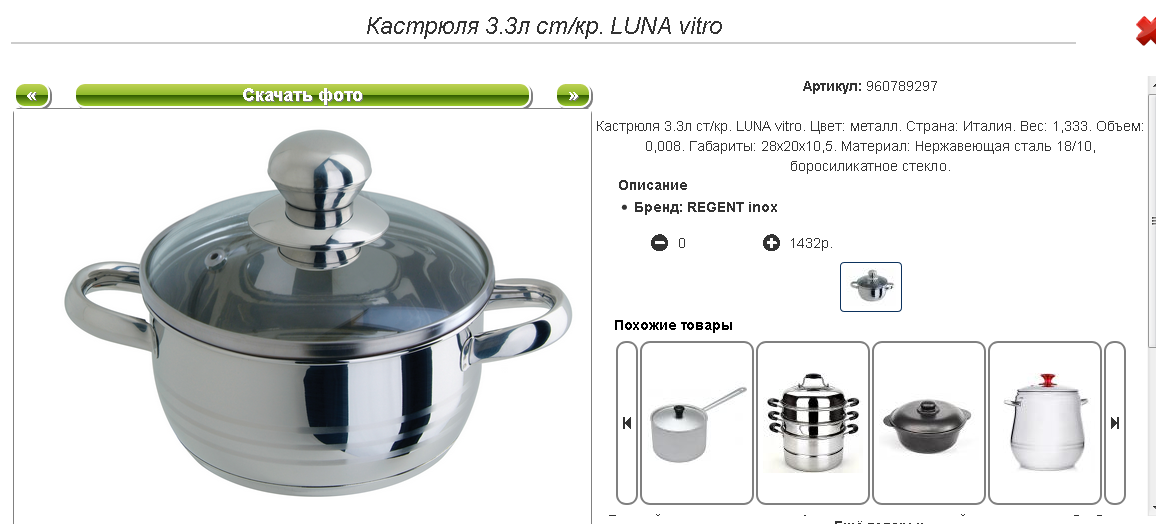Open the black cast-iron pot product

pos(928,423)
